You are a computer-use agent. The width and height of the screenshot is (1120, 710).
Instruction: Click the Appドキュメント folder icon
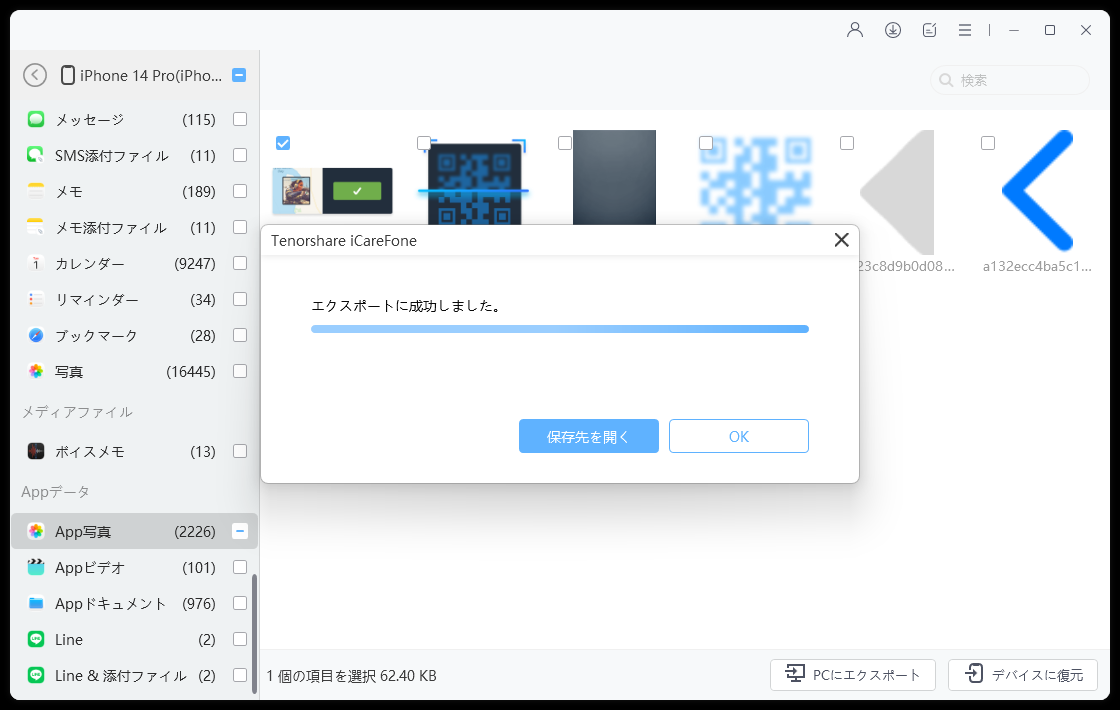coord(36,604)
